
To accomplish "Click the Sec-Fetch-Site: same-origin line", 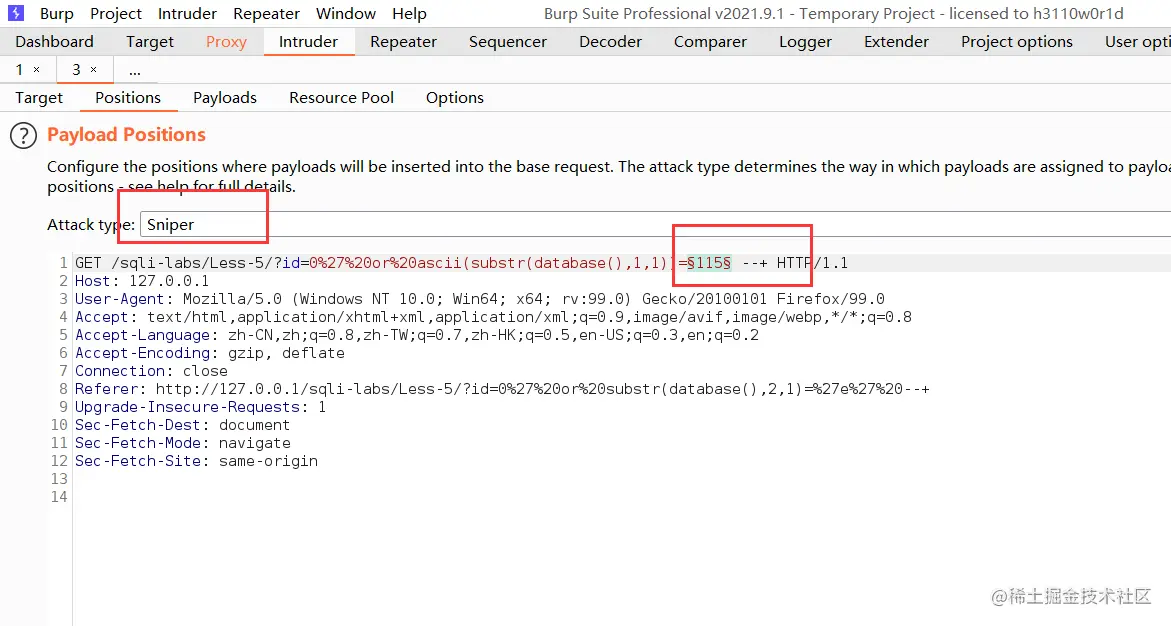I will coord(196,460).
